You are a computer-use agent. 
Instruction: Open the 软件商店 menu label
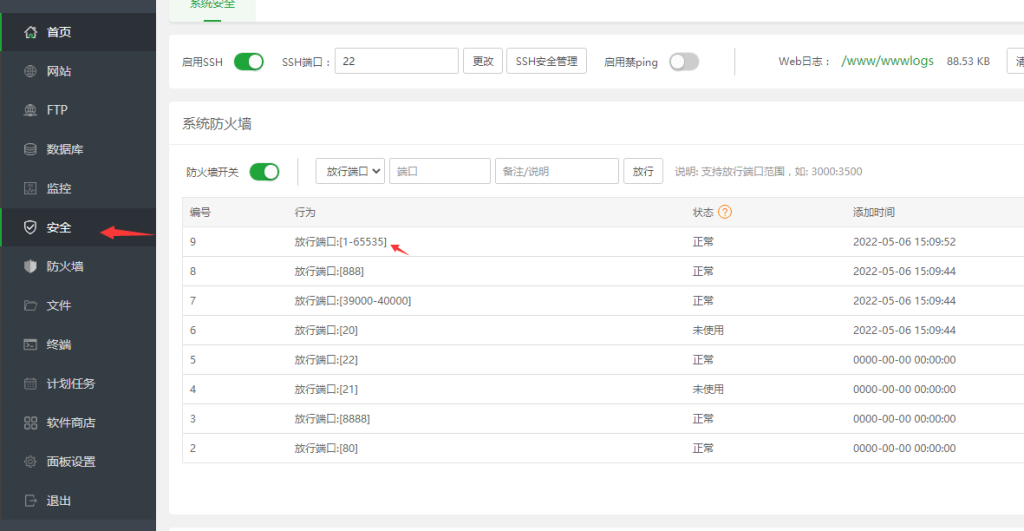(x=71, y=423)
